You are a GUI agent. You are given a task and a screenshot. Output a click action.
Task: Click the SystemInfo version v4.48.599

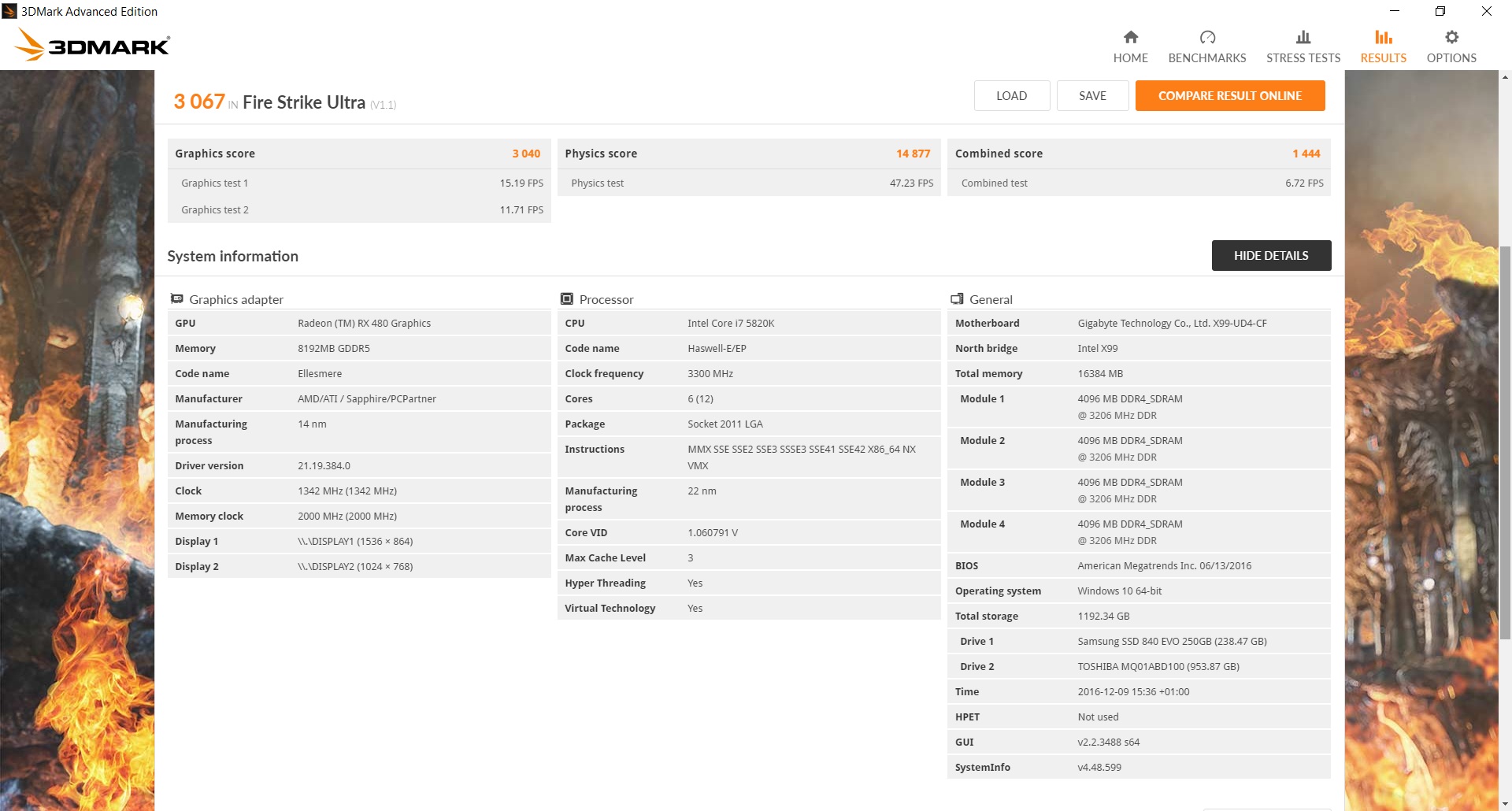pos(1099,767)
